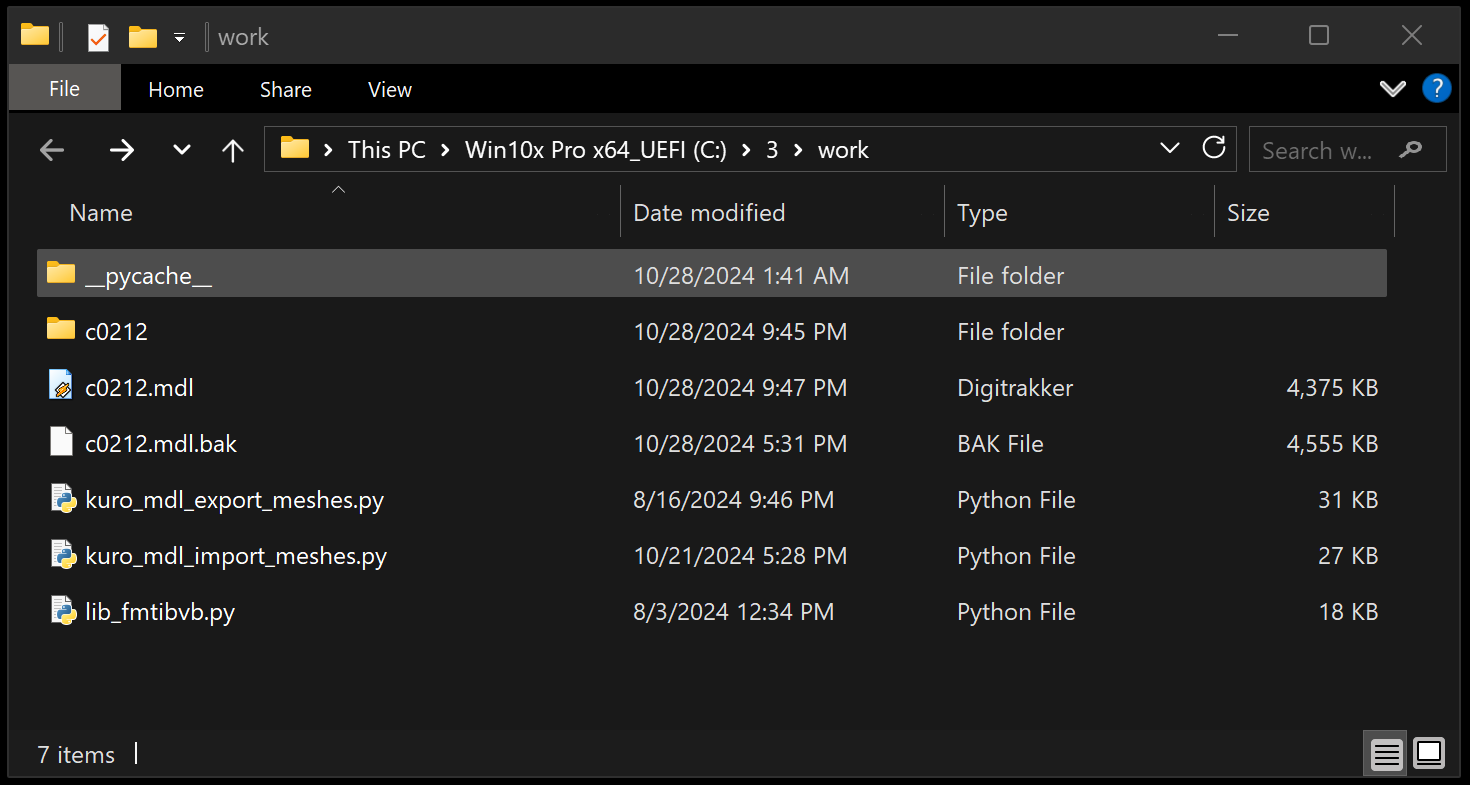Go back using the left arrow
Screen dimensions: 1470x785
click(x=52, y=150)
